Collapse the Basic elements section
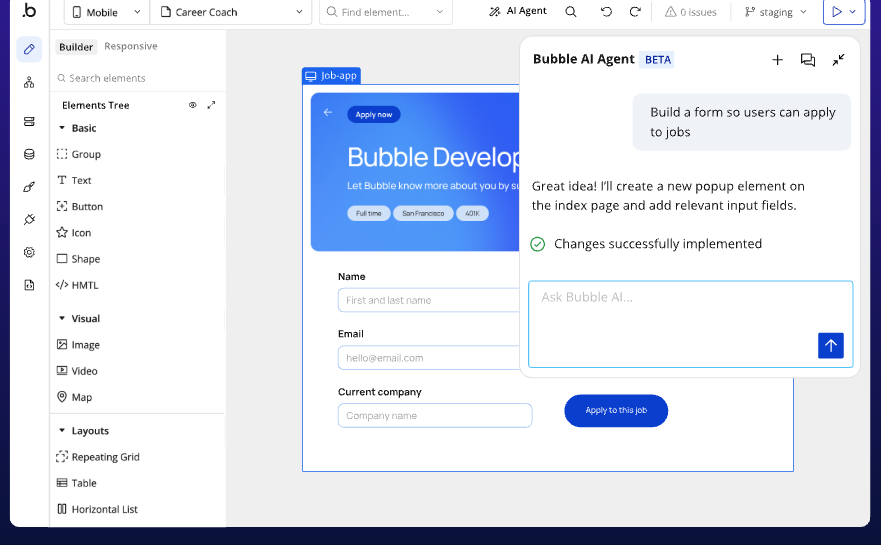This screenshot has width=881, height=545. [x=62, y=128]
